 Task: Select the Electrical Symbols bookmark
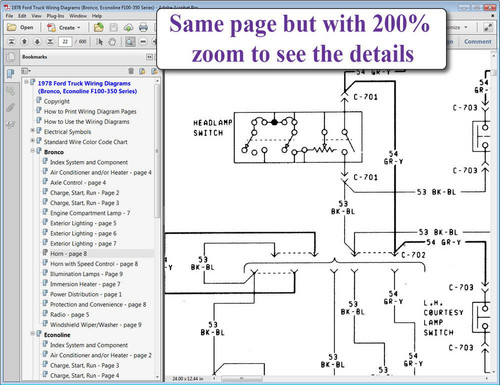click(x=67, y=132)
